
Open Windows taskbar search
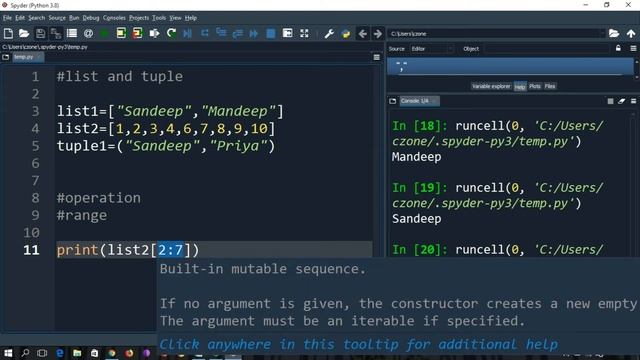[x=25, y=353]
